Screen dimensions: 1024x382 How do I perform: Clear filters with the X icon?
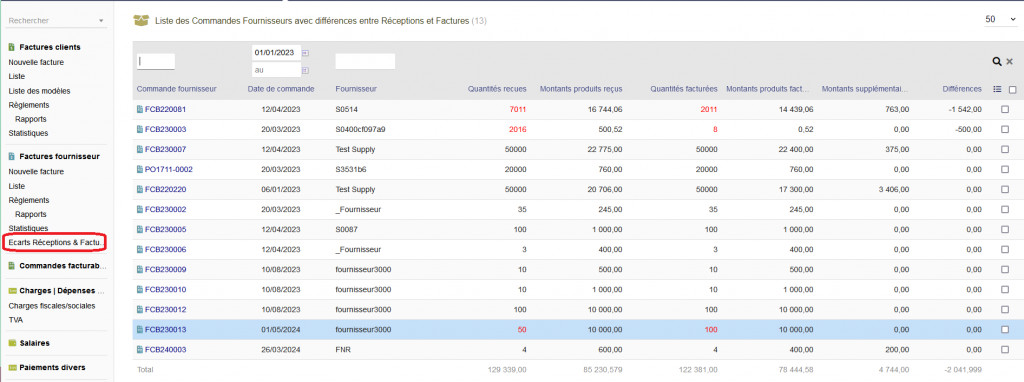[1009, 61]
